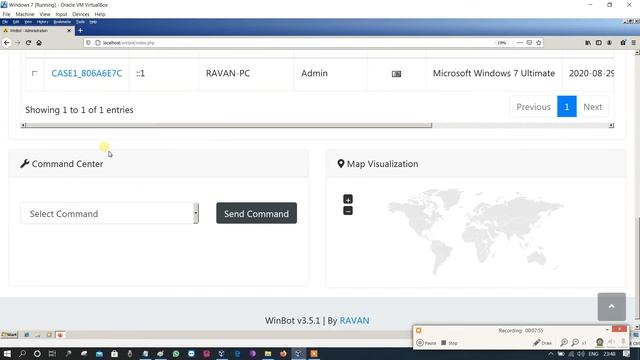The height and width of the screenshot is (360, 640).
Task: Click the Firefox back arrow
Action: point(7,42)
